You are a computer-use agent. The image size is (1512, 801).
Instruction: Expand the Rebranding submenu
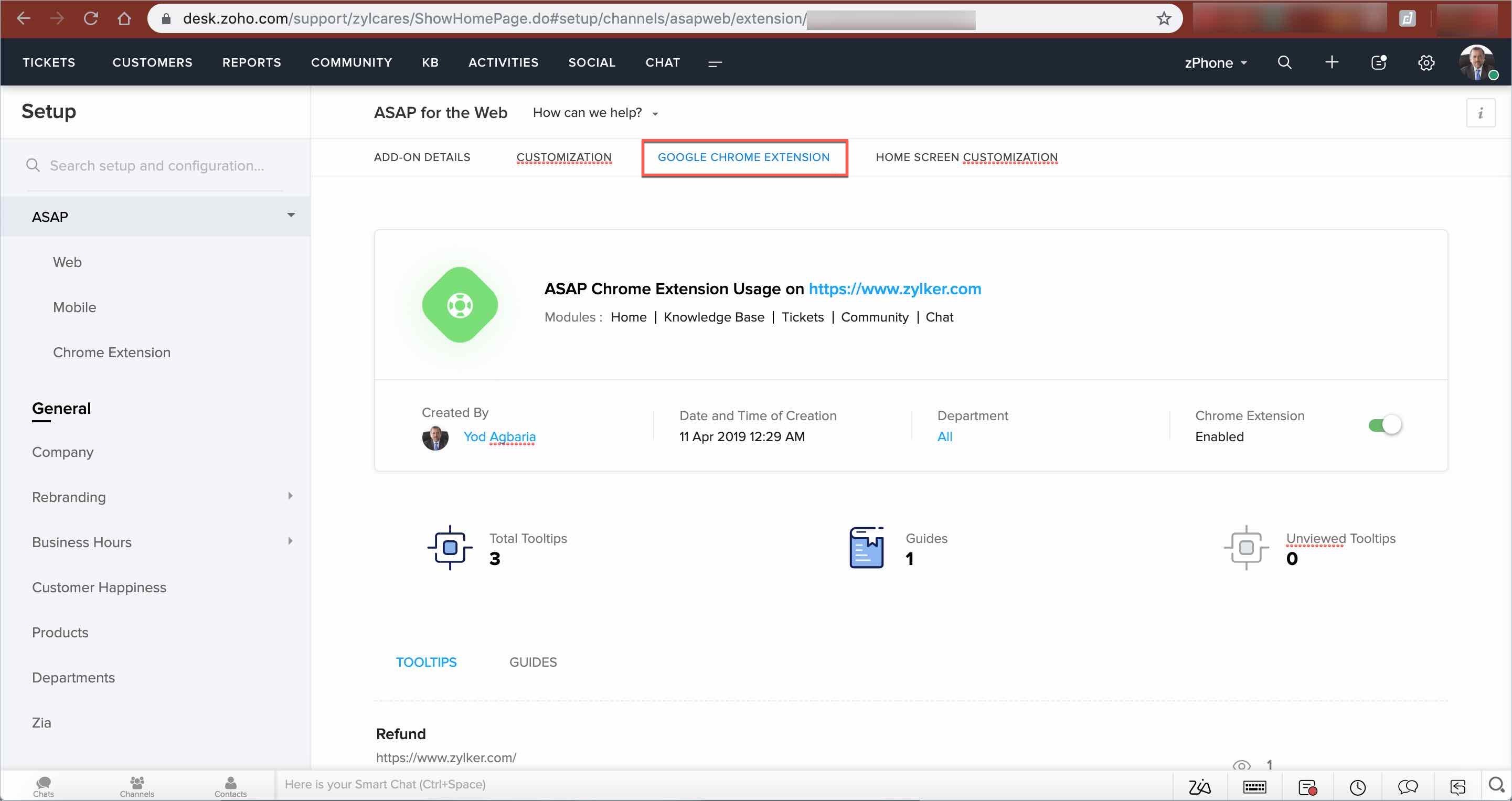[290, 496]
